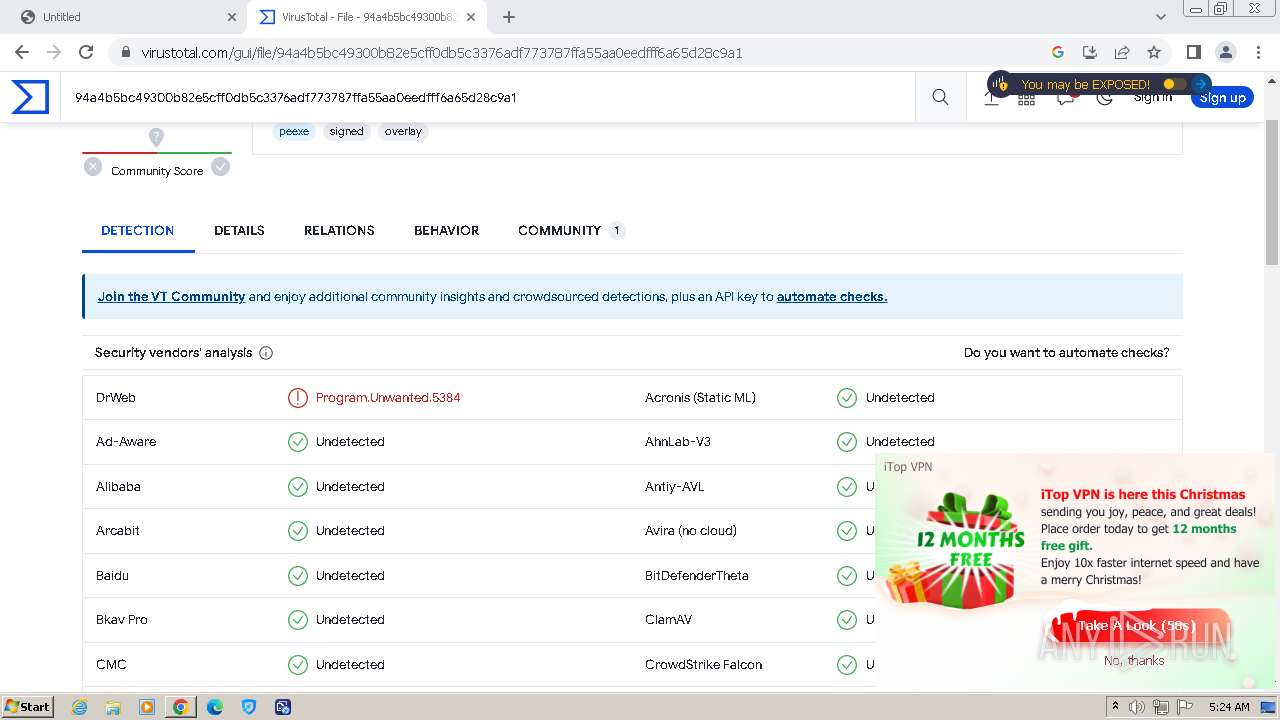
Task: Open the Chrome profile avatar
Action: tap(1225, 52)
